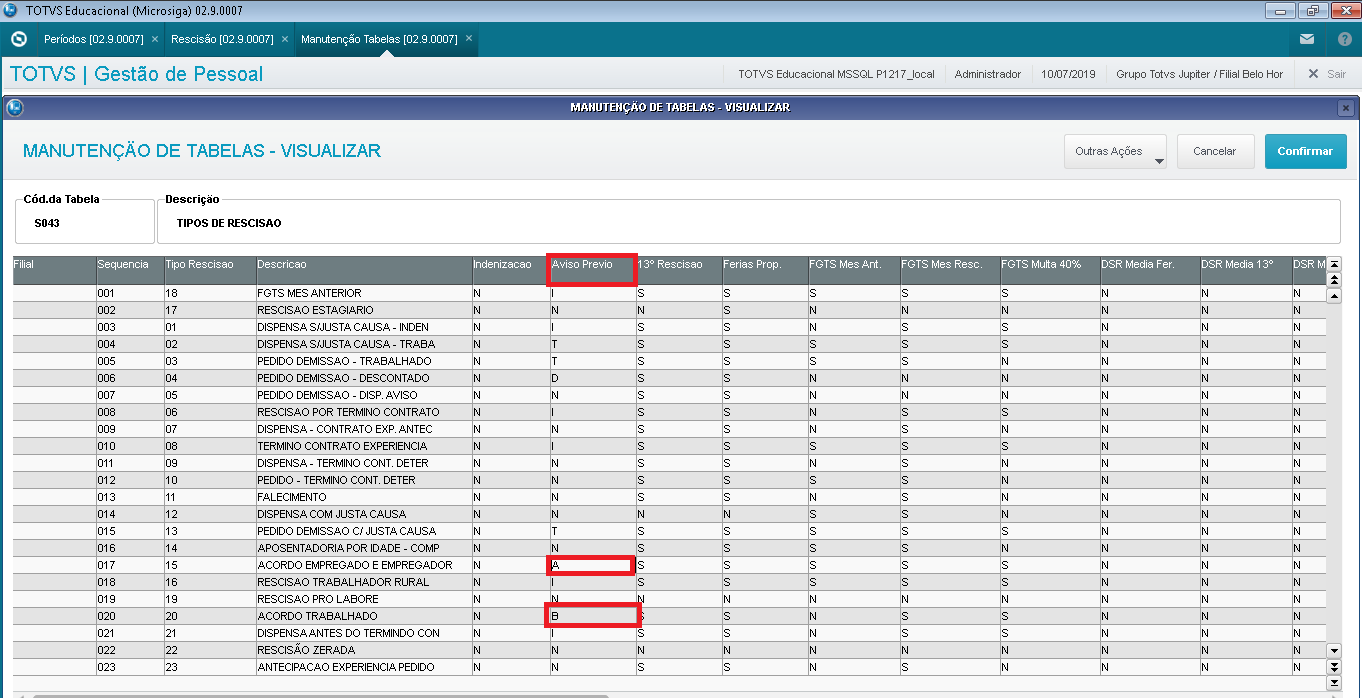Select the ANTECIPACAO EXPERIENCIA PEDIDO row
Image resolution: width=1362 pixels, height=698 pixels.
coord(669,667)
